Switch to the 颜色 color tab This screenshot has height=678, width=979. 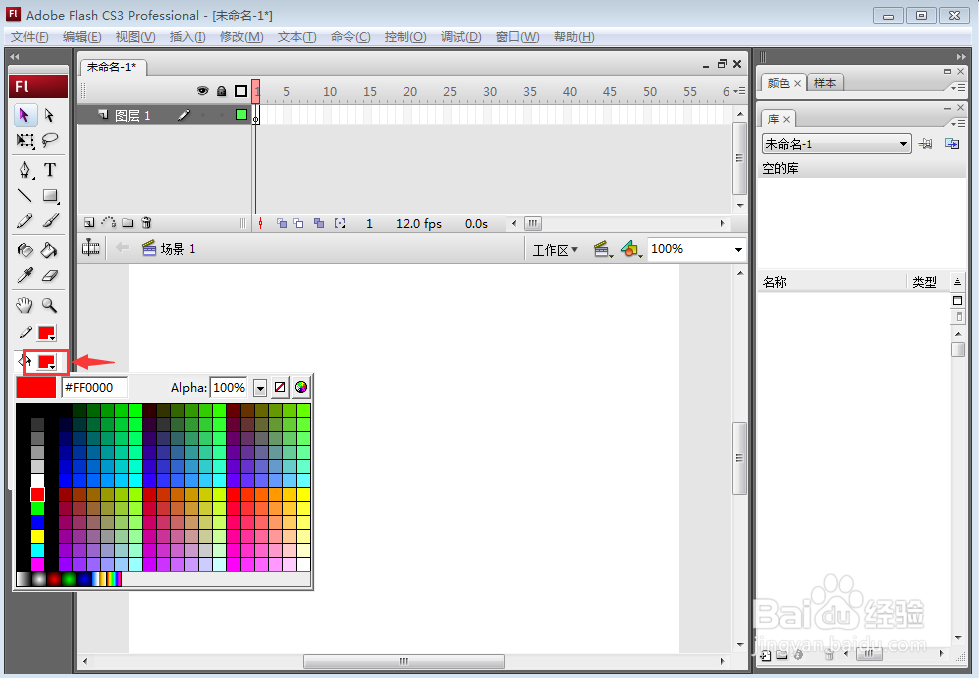(x=779, y=83)
